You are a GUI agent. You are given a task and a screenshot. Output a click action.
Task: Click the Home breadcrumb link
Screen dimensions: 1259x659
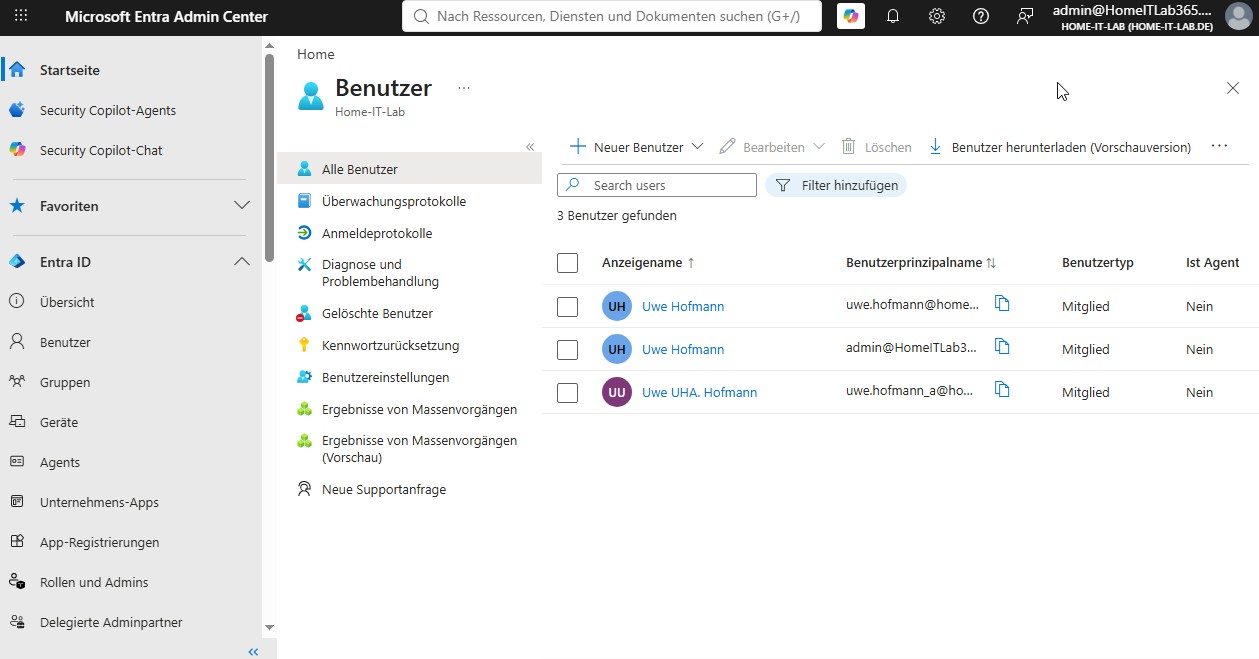316,54
